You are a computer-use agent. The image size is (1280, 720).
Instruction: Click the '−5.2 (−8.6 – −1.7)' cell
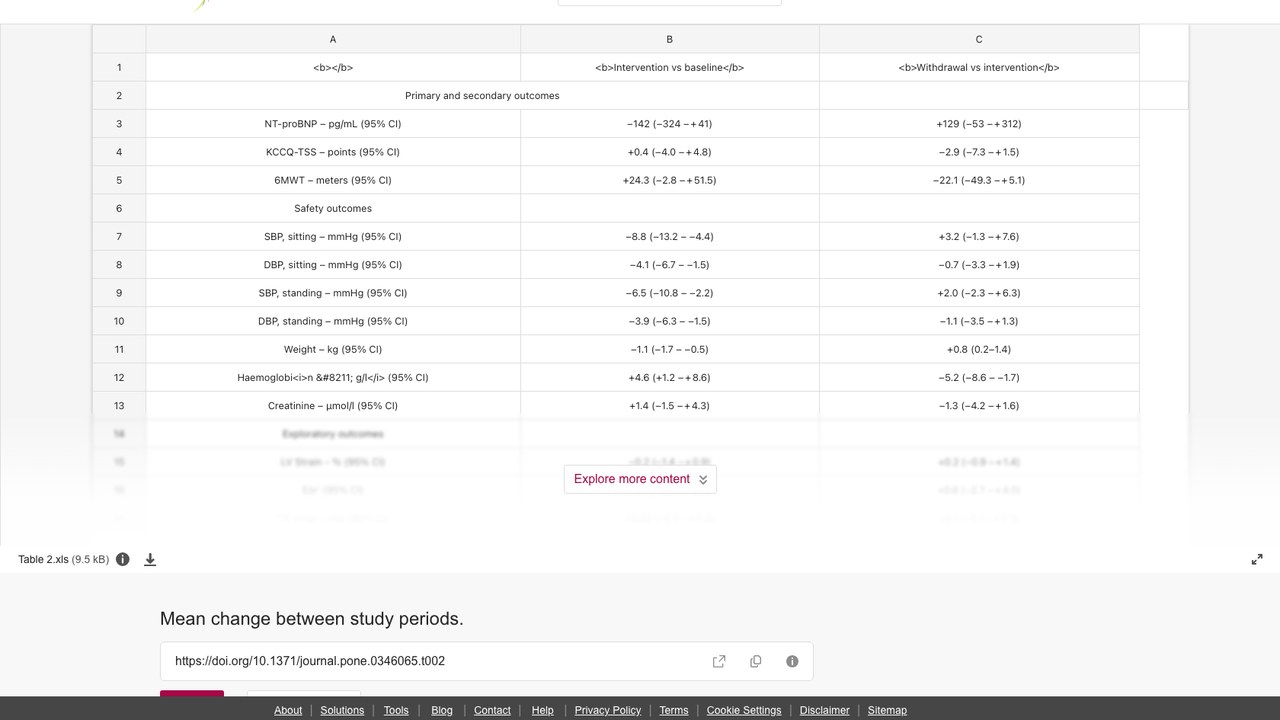click(x=979, y=377)
